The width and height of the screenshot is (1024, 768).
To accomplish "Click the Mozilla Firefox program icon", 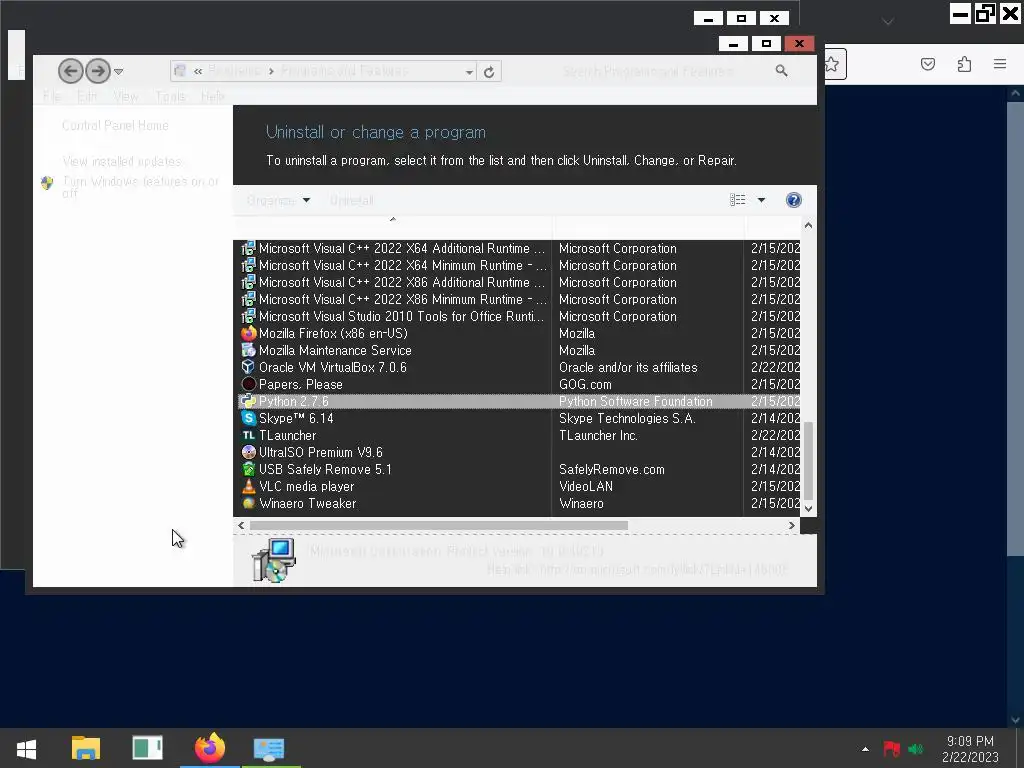I will point(248,333).
